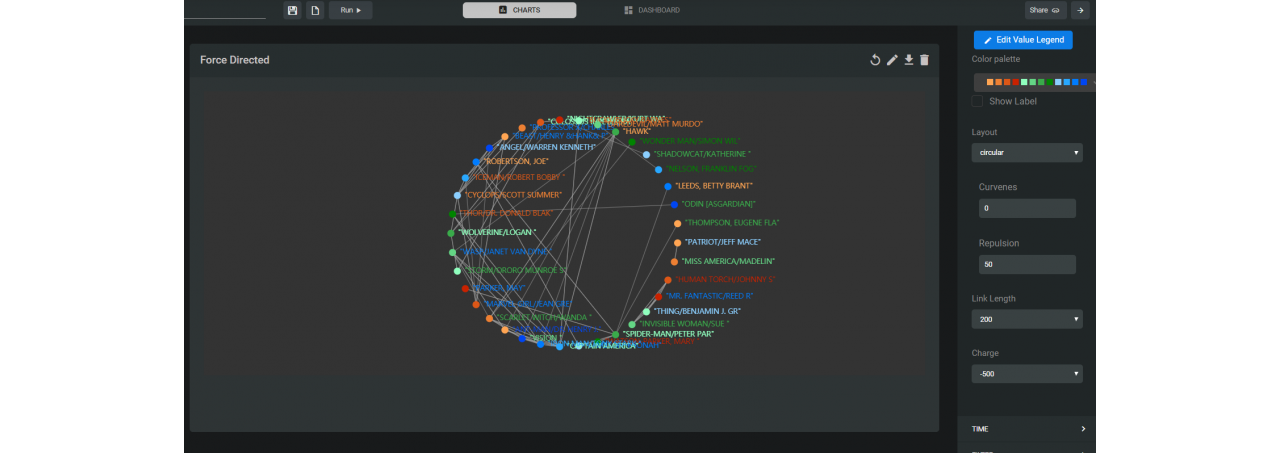Screen dimensions: 1280x453
Task: Click the right arrow icon beside Share
Action: (1080, 10)
